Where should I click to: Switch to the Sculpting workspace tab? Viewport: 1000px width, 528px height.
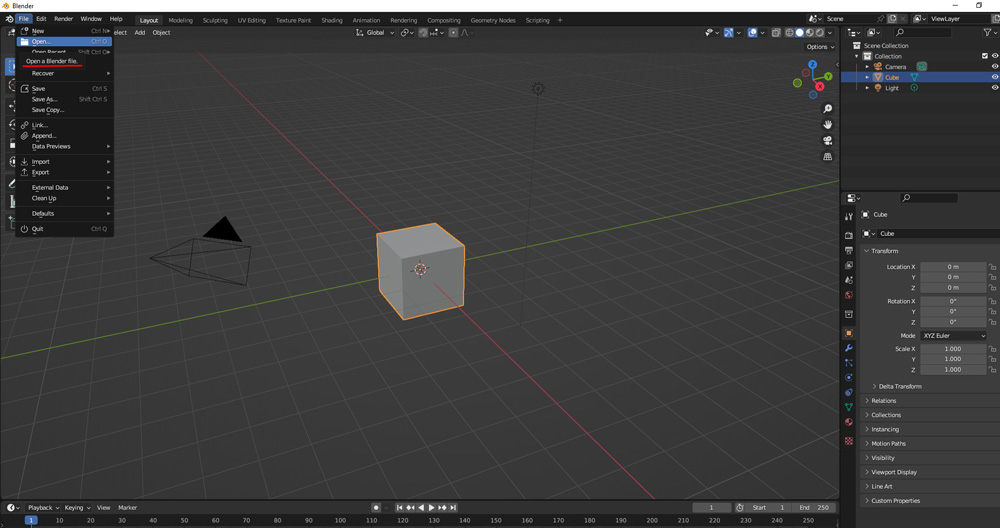(215, 20)
